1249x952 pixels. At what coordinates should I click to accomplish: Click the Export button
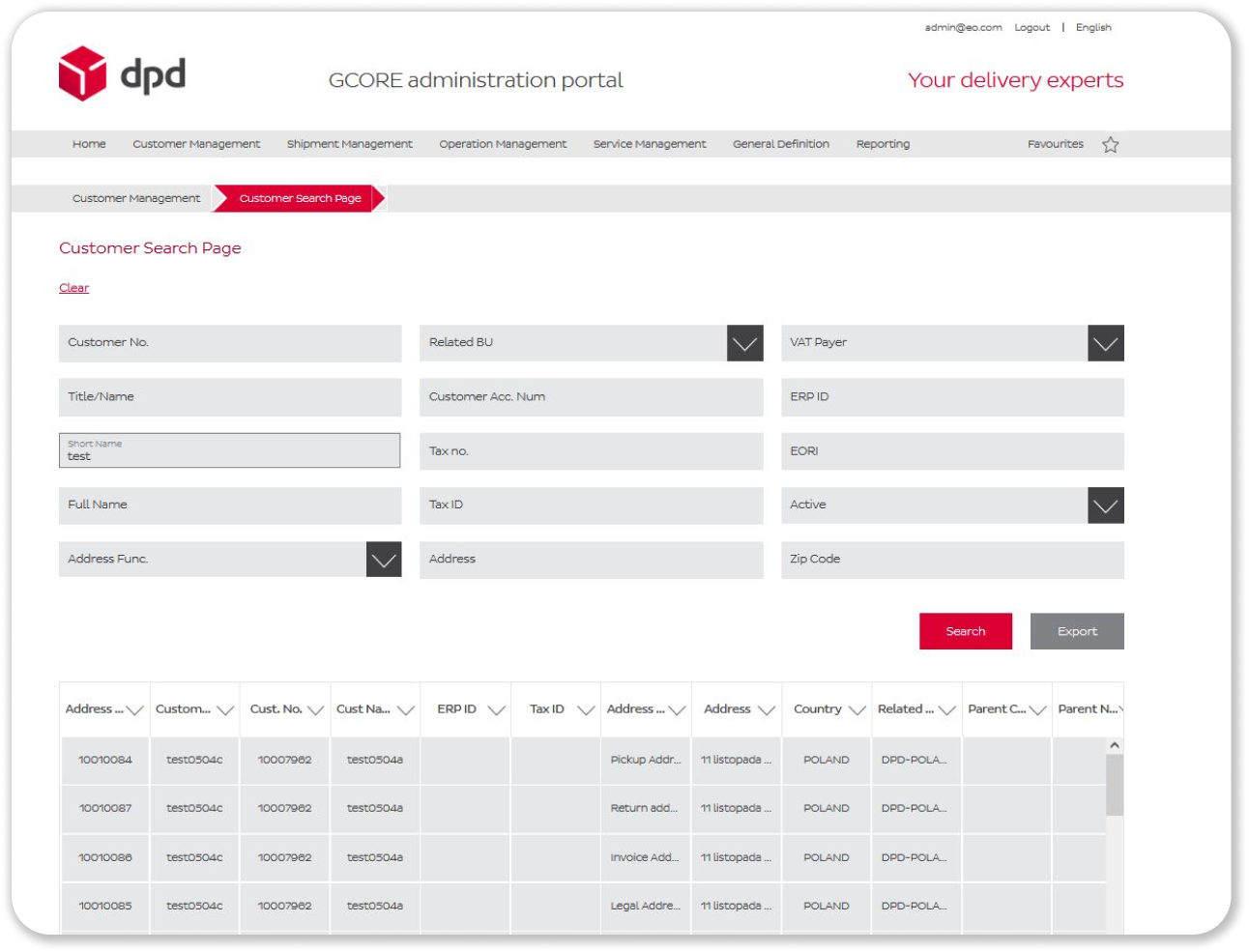1077,631
